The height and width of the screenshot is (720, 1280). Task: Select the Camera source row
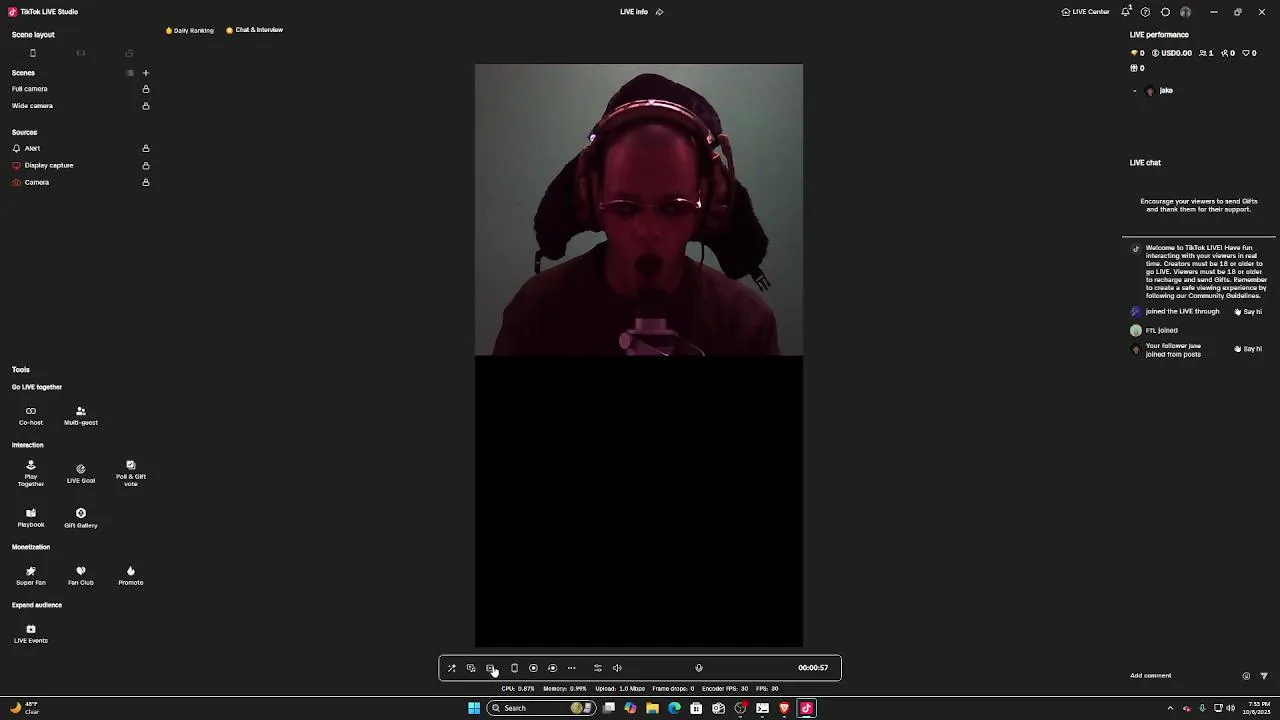(x=80, y=182)
